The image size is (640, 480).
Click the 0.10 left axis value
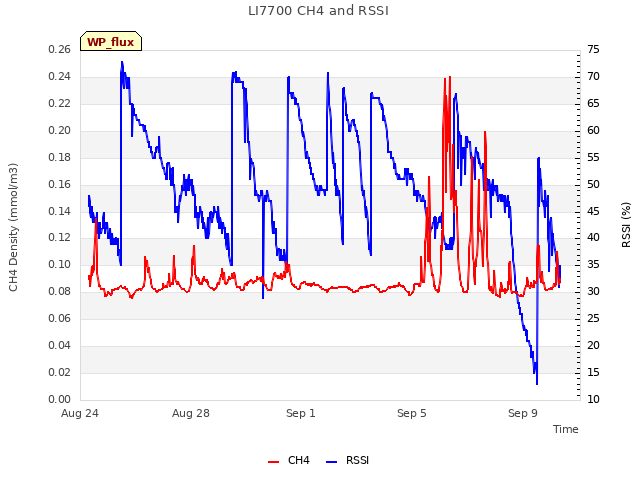click(x=60, y=264)
